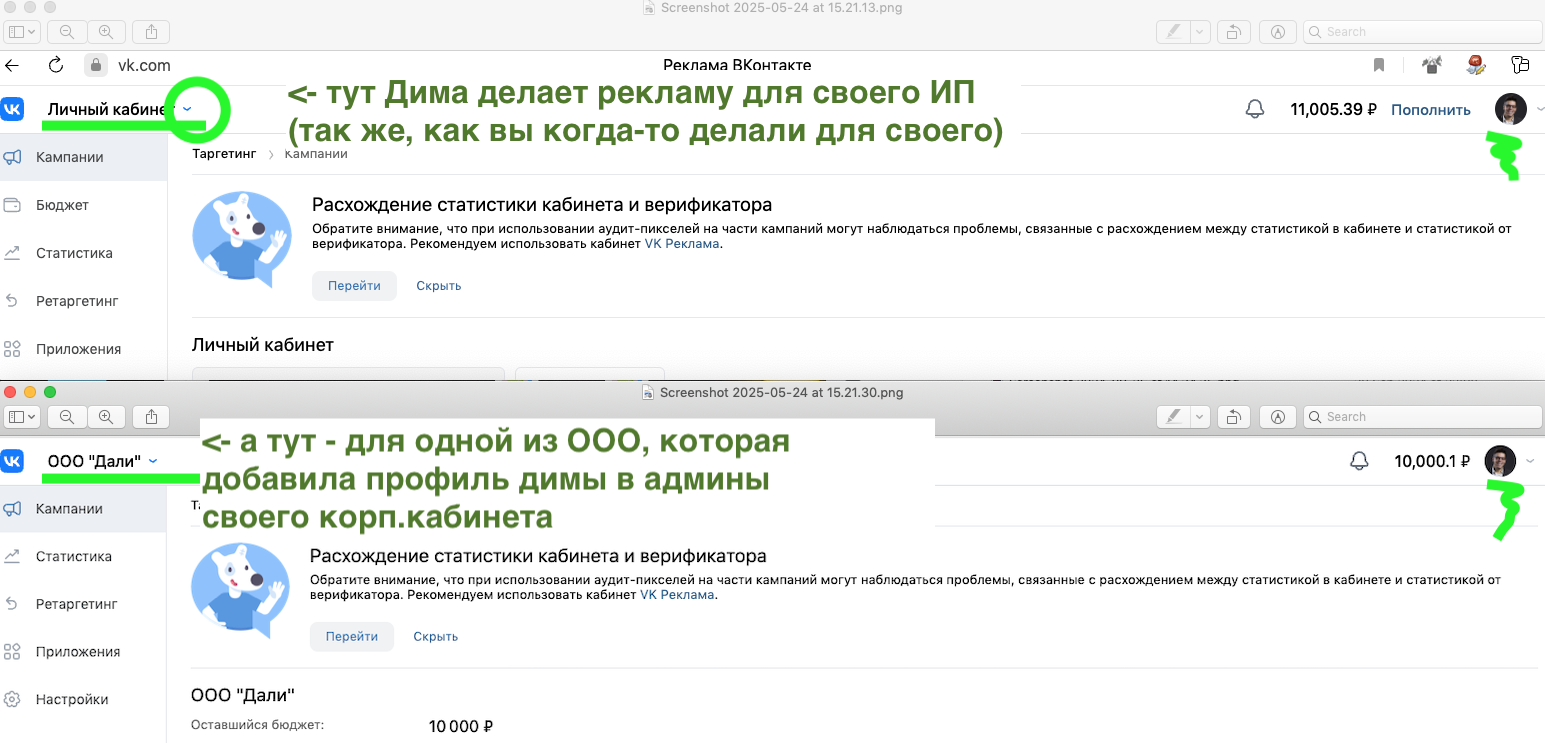Click the circled-A markup icon in 15.21.30 window
The height and width of the screenshot is (743, 1545).
click(1277, 416)
